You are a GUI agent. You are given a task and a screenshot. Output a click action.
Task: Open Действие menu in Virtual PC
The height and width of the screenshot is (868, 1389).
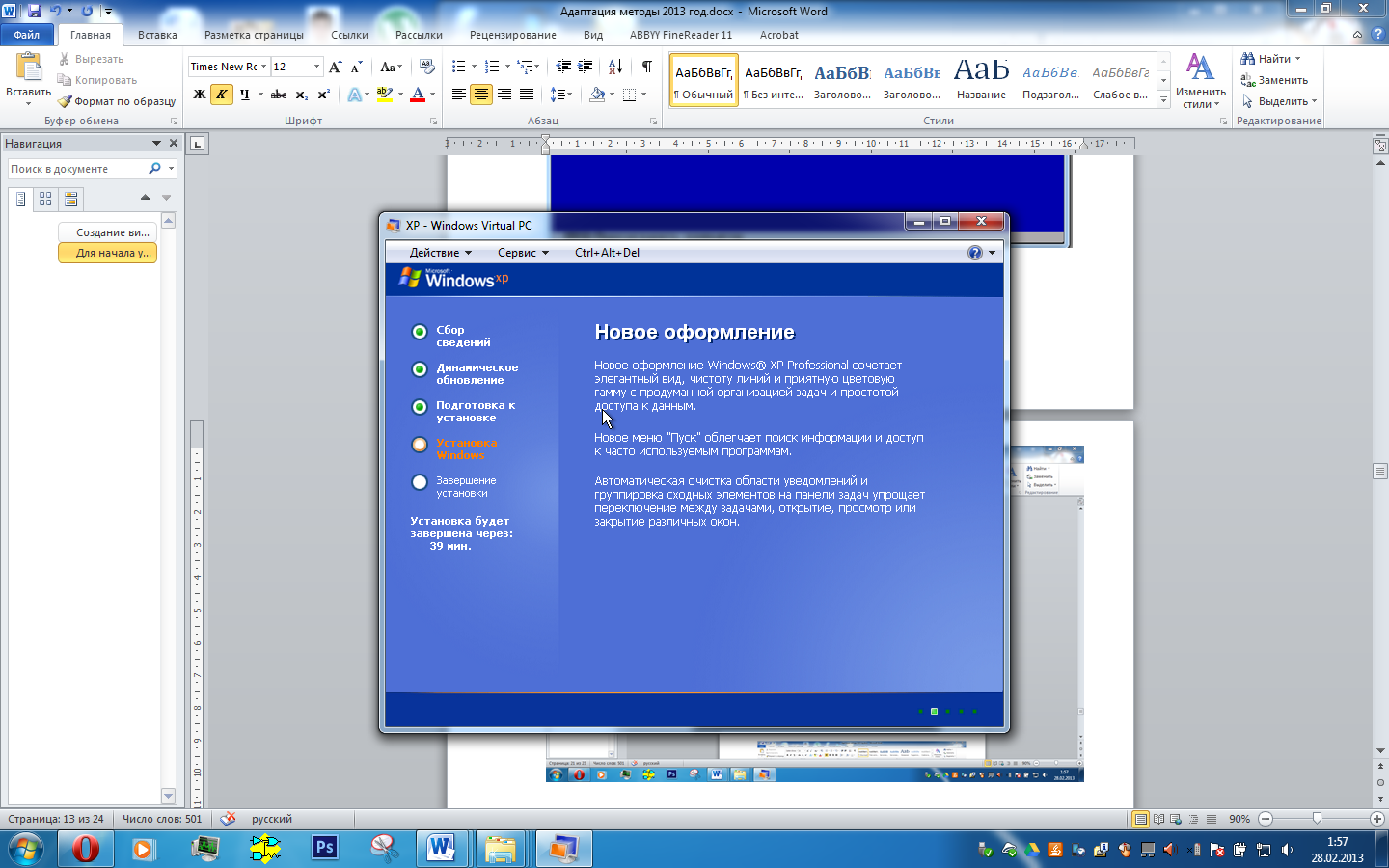(x=441, y=253)
